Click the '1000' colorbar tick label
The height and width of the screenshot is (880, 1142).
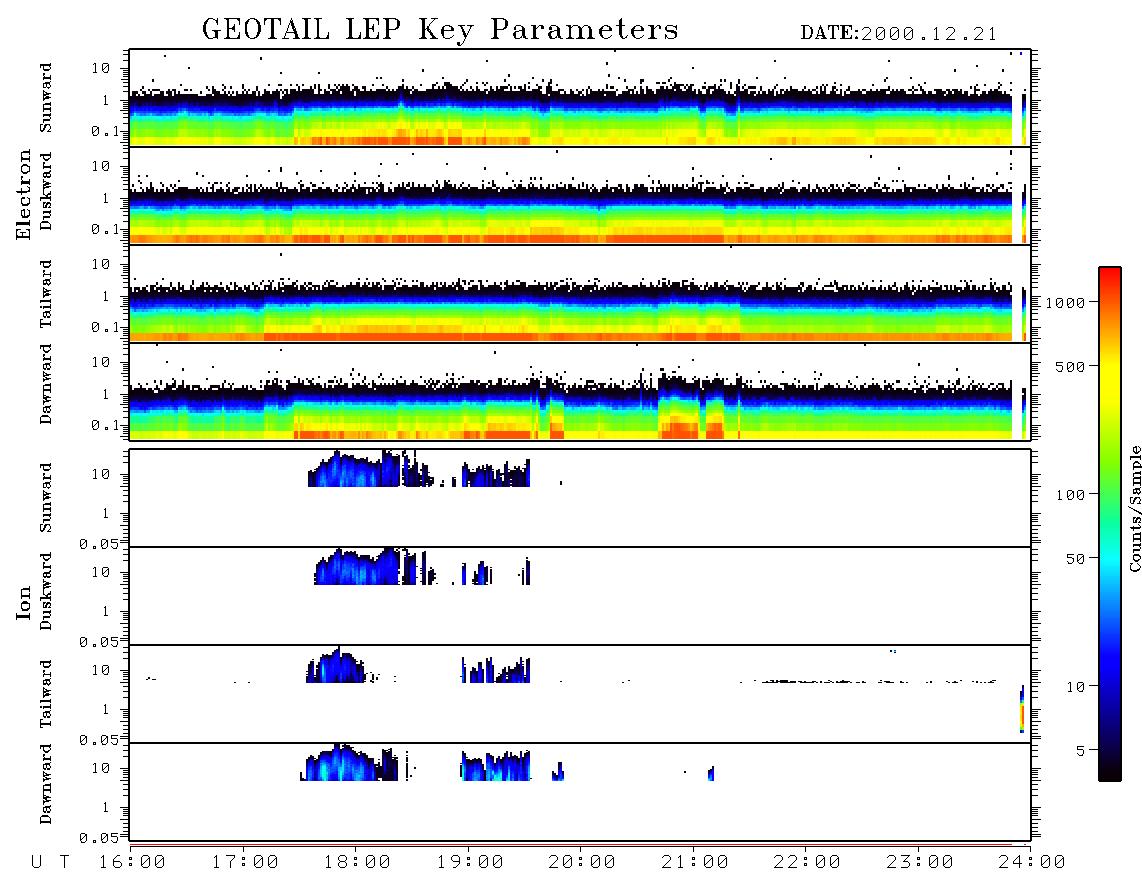[x=1066, y=302]
